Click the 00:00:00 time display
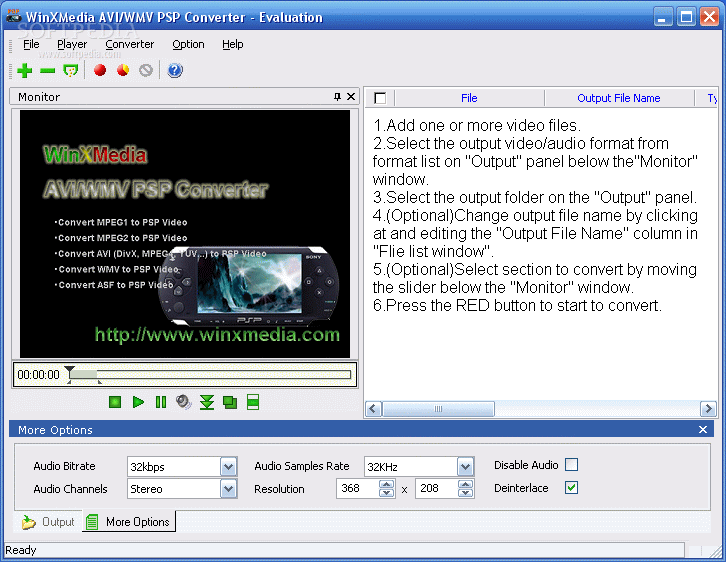This screenshot has width=726, height=562. 38,375
